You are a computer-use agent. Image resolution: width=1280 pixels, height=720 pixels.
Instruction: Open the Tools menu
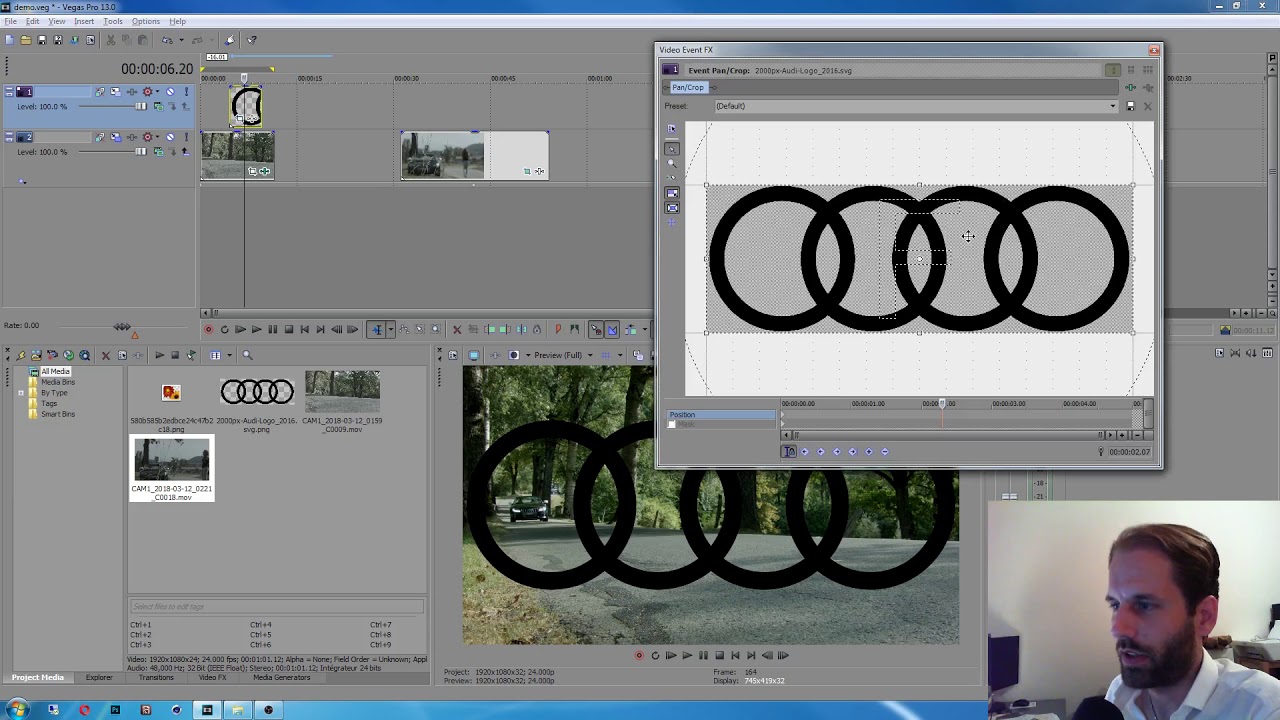point(113,21)
